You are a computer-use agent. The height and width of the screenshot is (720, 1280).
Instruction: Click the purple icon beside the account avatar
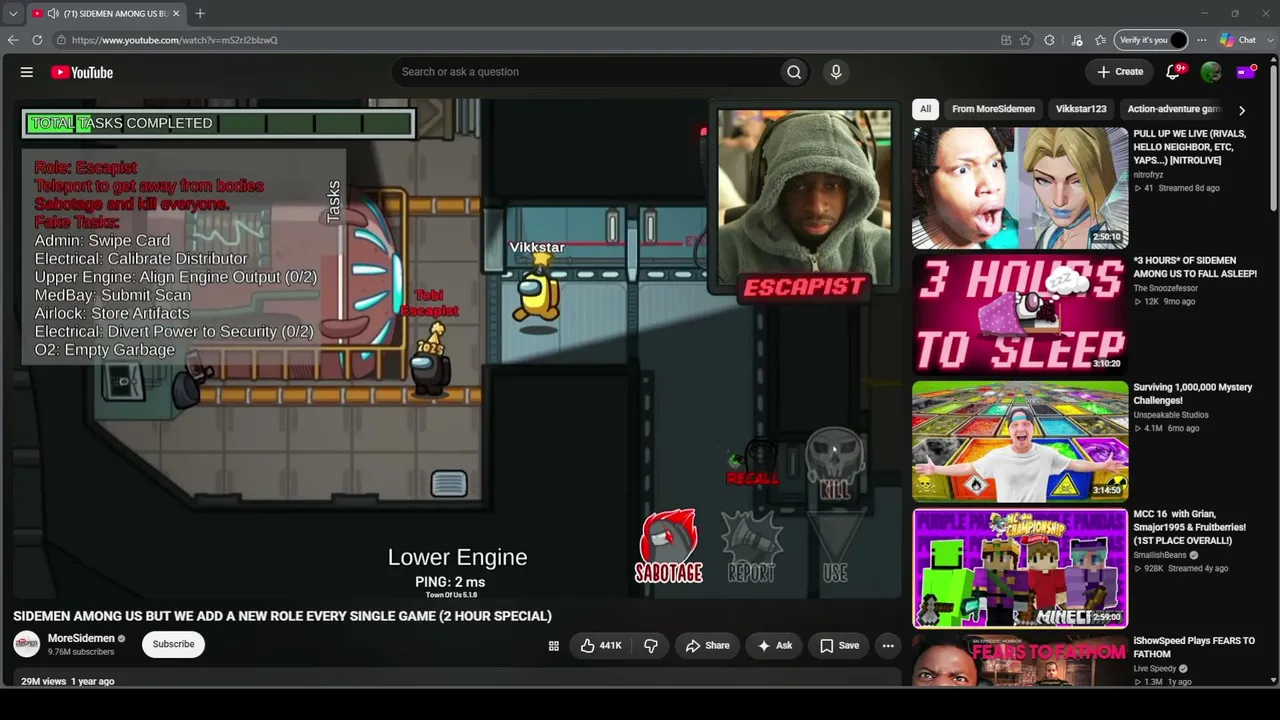click(x=1246, y=72)
